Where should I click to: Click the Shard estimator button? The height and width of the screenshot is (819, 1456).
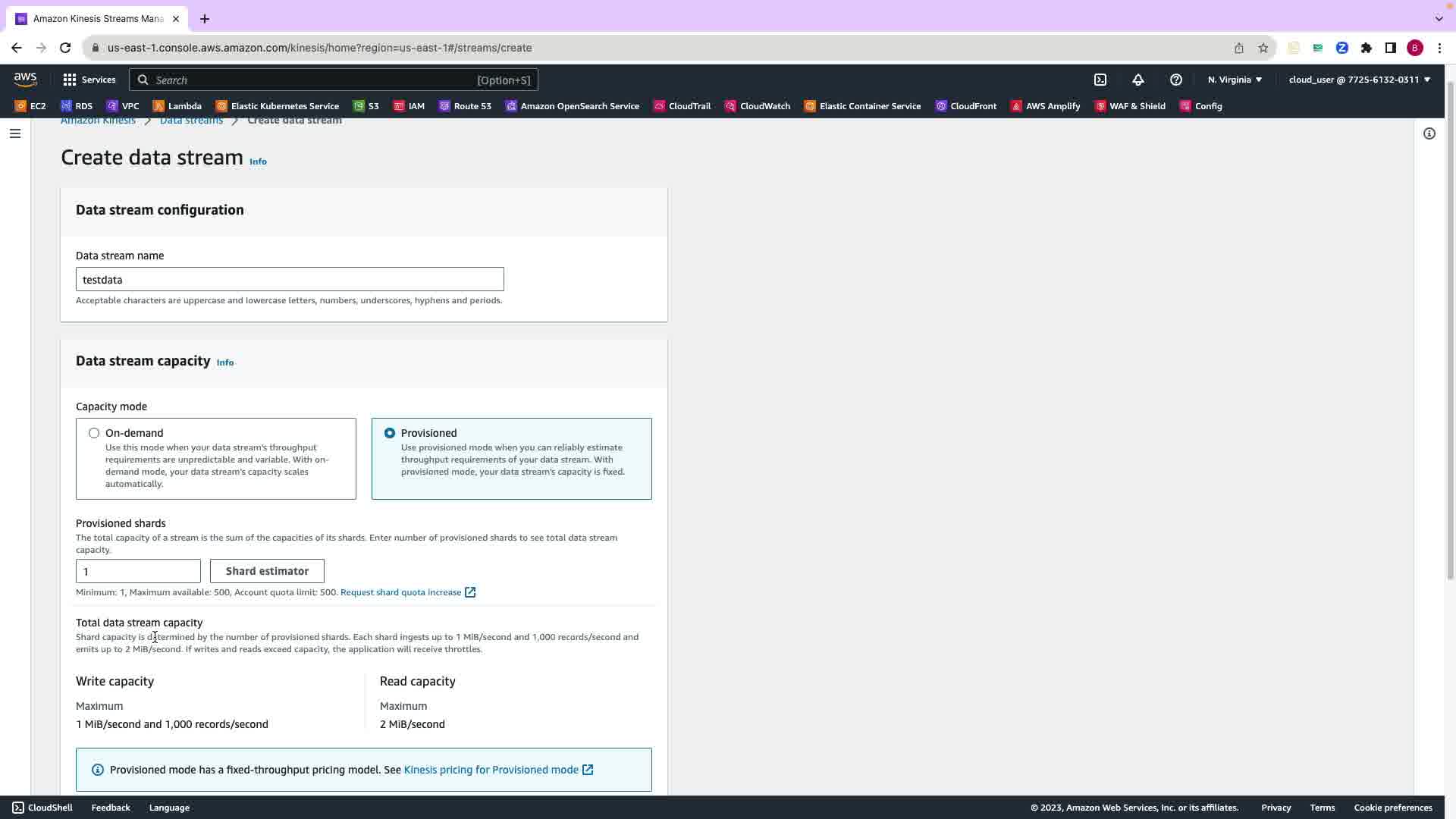pyautogui.click(x=267, y=571)
